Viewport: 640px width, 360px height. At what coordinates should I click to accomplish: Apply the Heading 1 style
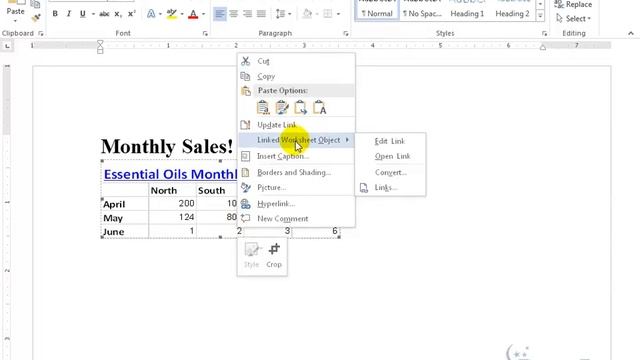click(467, 10)
